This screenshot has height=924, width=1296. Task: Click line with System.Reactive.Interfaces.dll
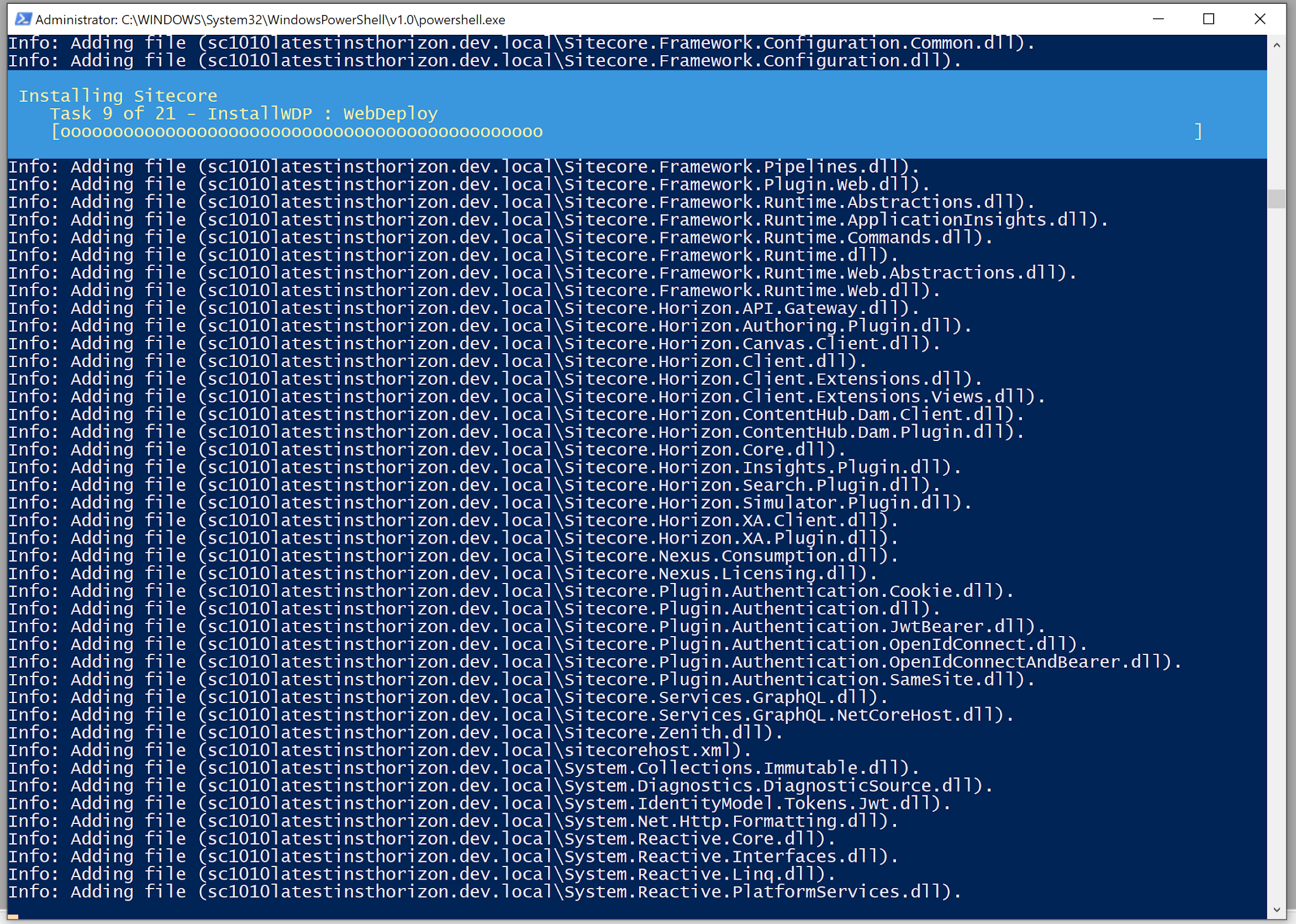(x=453, y=858)
